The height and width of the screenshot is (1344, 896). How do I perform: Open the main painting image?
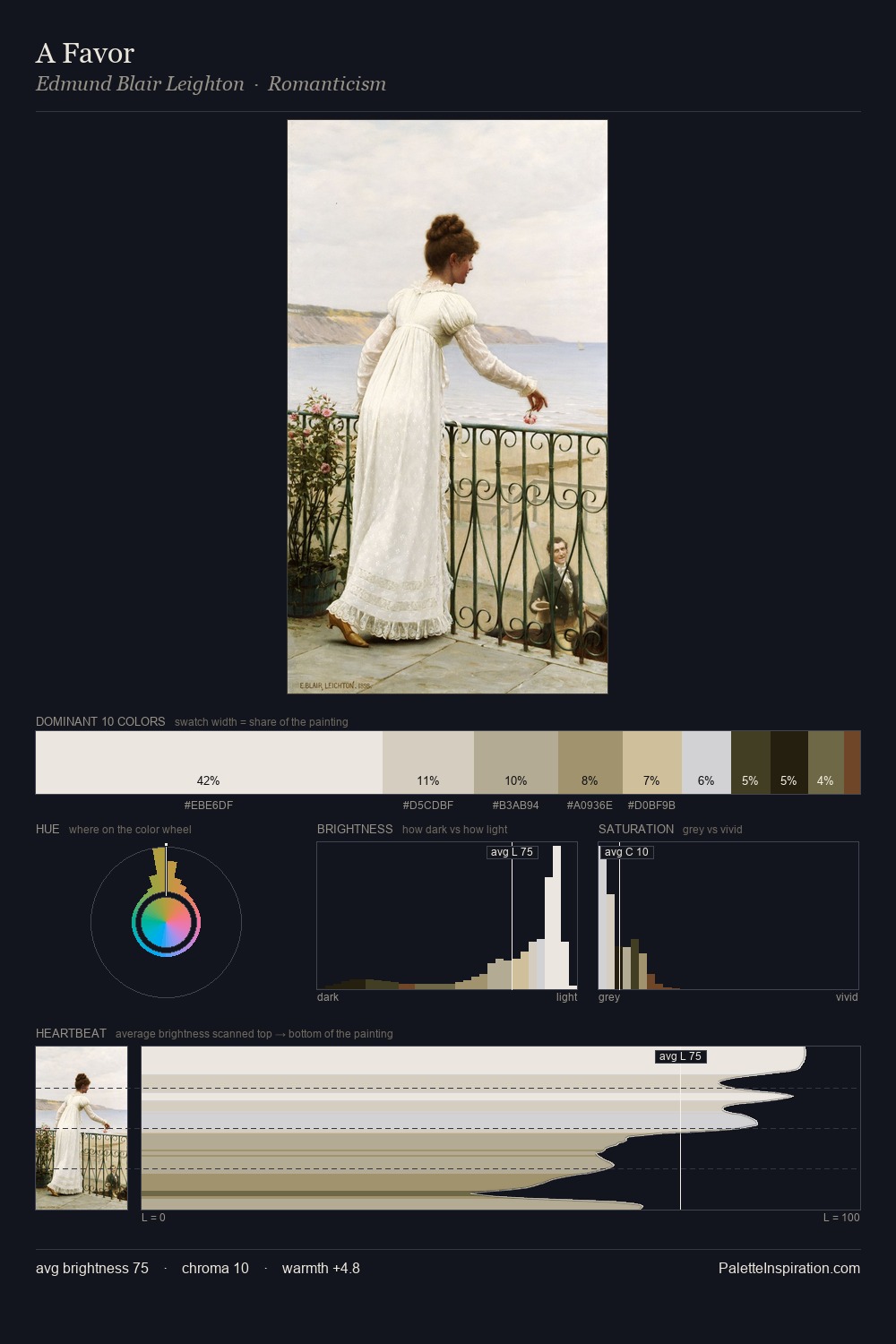447,407
